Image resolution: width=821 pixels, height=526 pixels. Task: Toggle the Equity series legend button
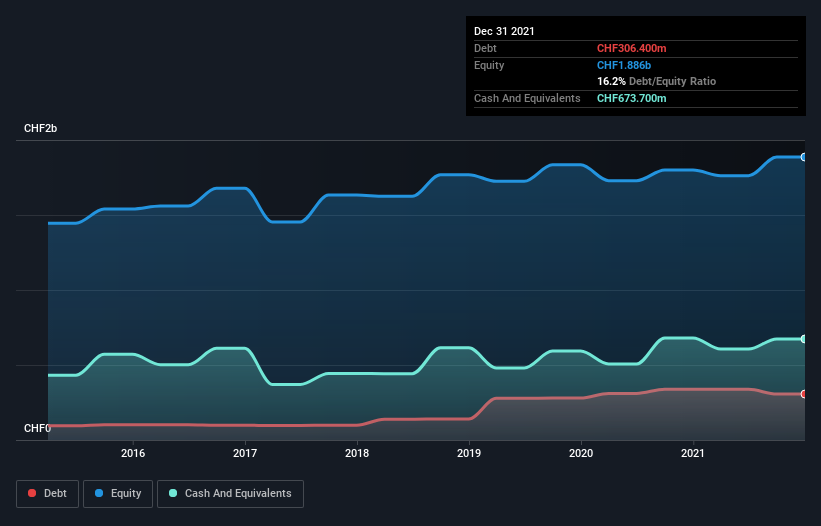click(118, 494)
